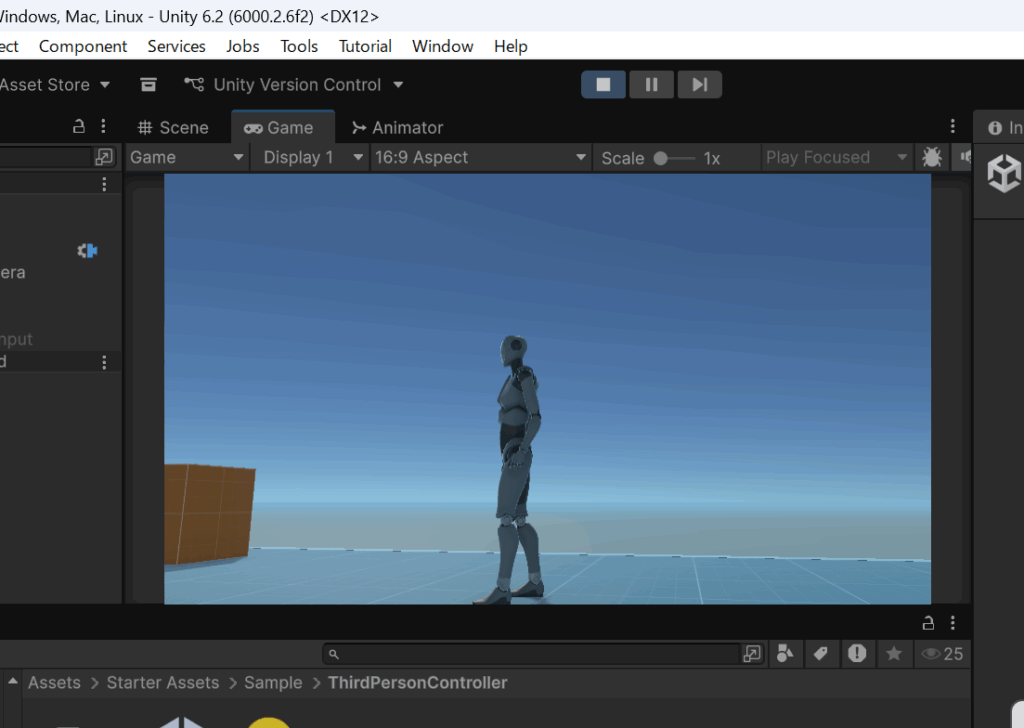1024x728 pixels.
Task: Stop play mode with the stop button
Action: pos(603,85)
